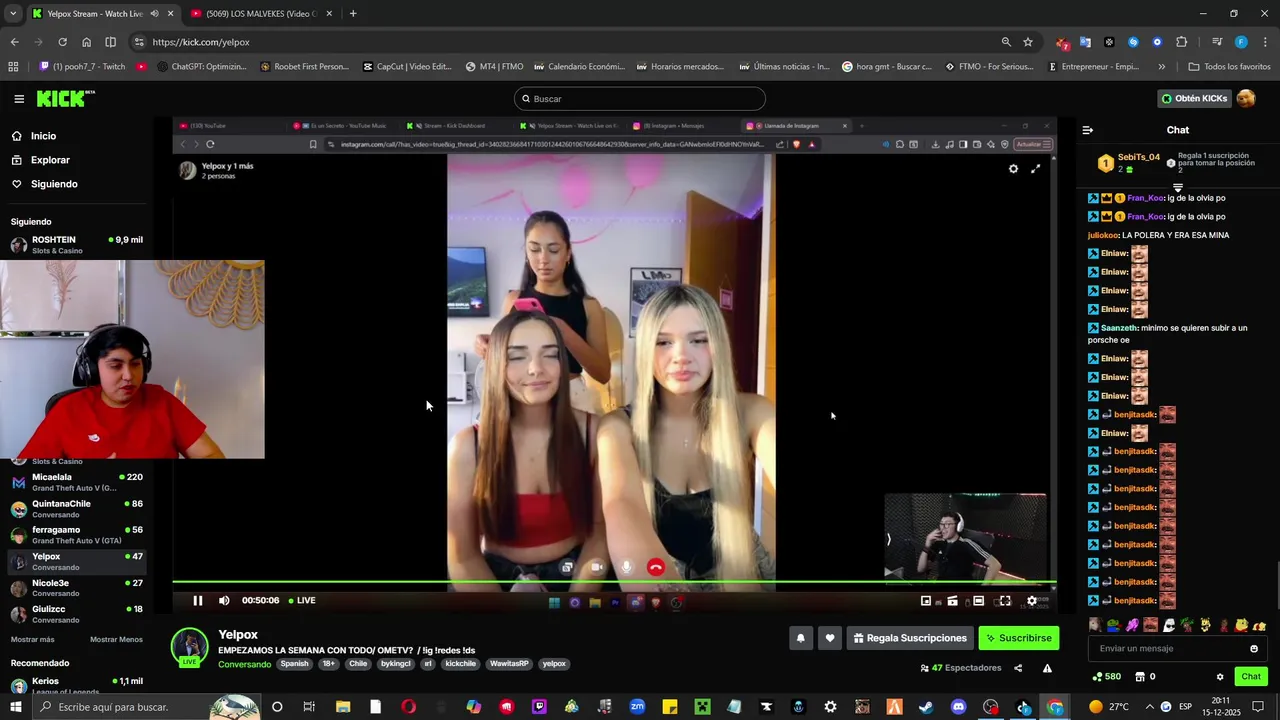Open Giulizcc channel in the sidebar

click(77, 614)
